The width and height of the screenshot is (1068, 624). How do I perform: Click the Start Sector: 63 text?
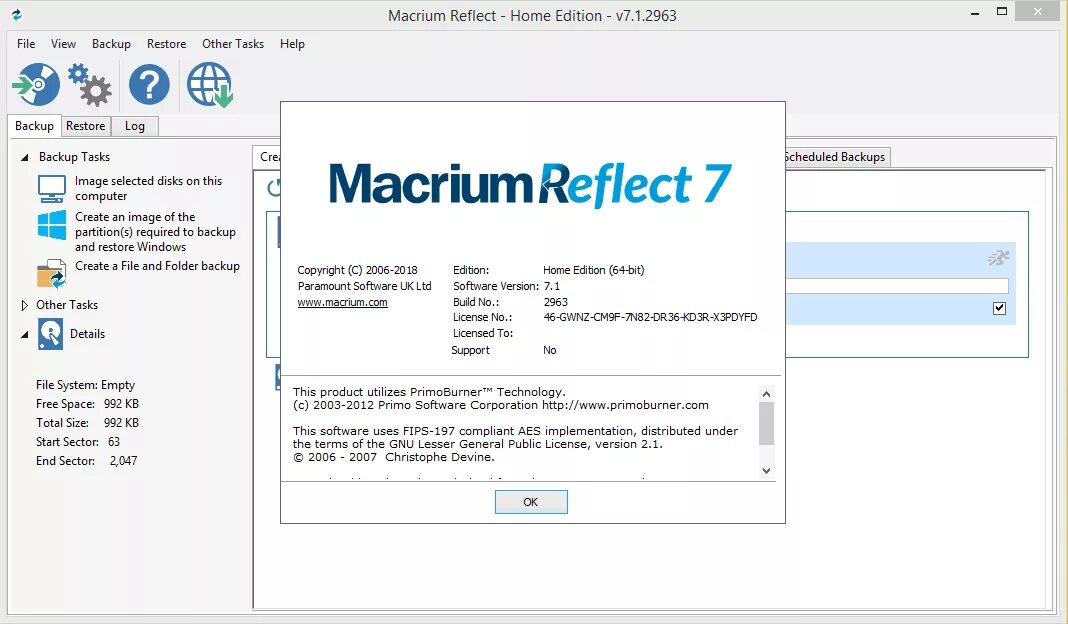pyautogui.click(x=78, y=442)
